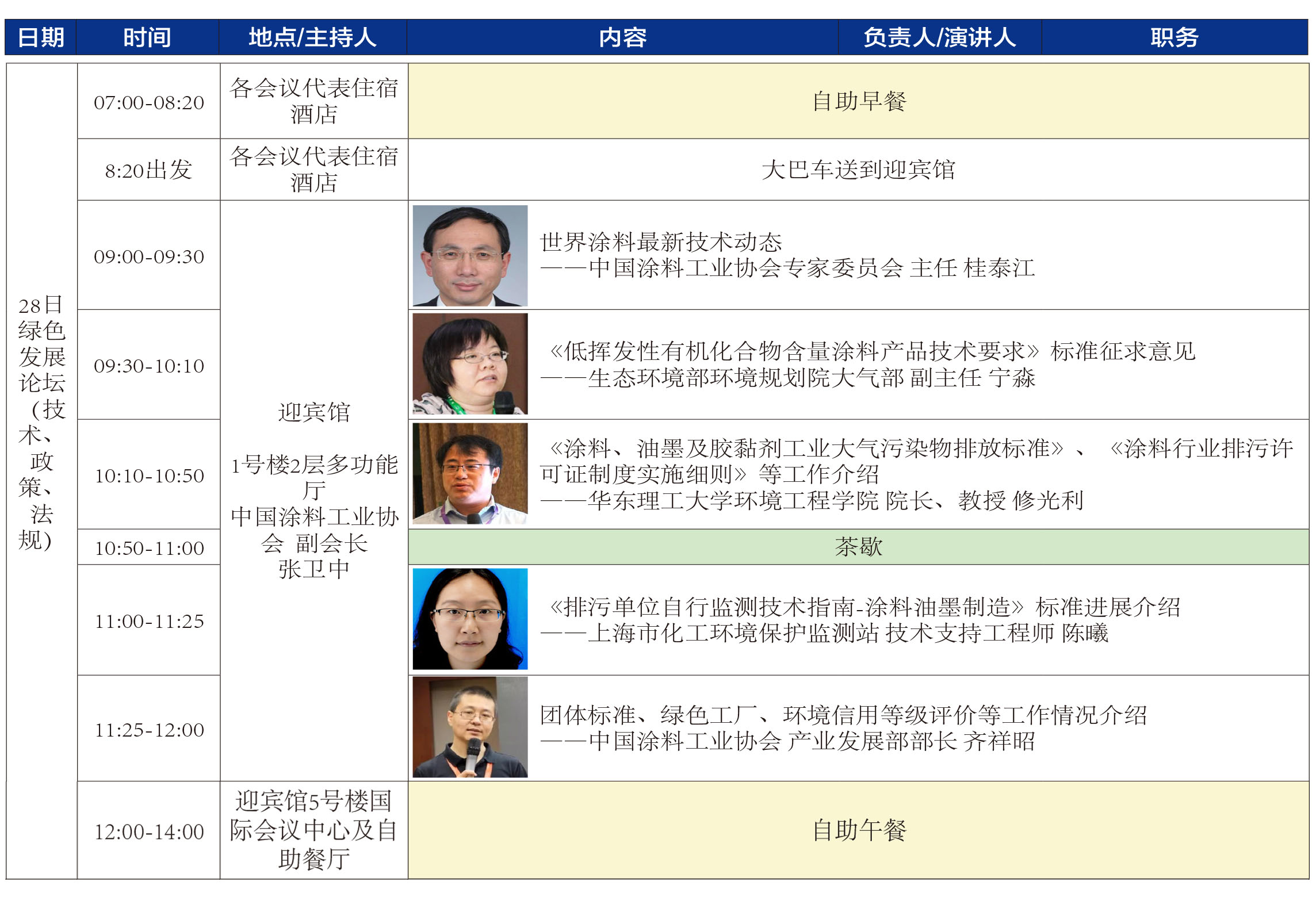Click the 团体标准、绿色工厂 talk title

(x=843, y=715)
